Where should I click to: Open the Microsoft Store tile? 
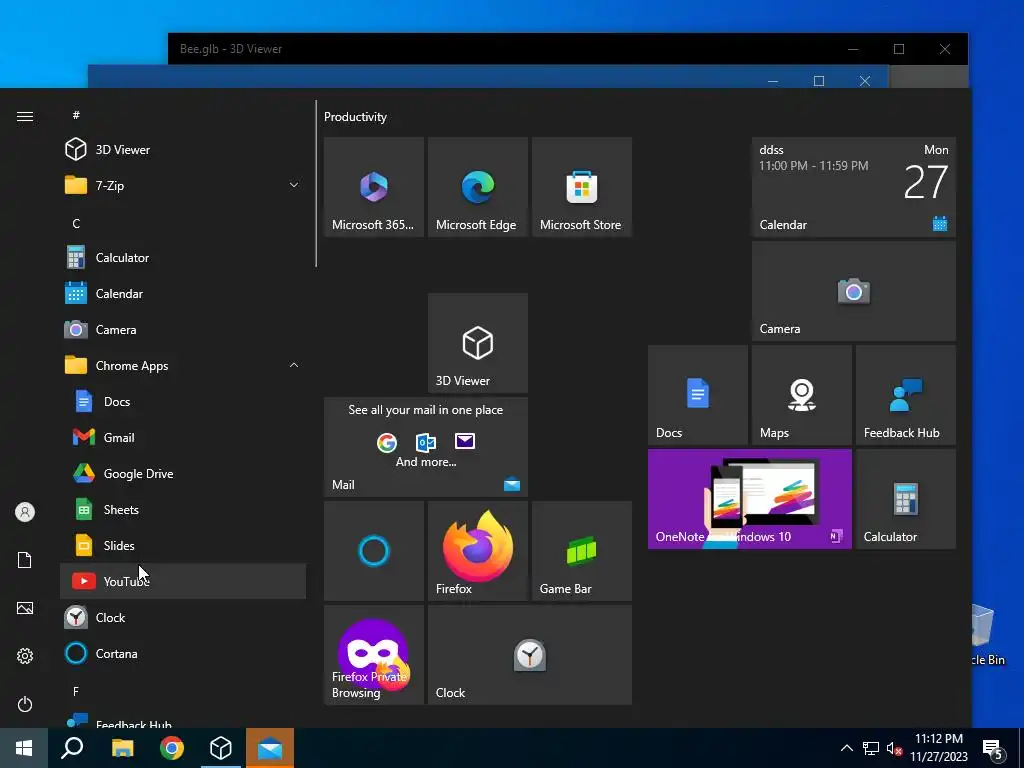(x=582, y=187)
